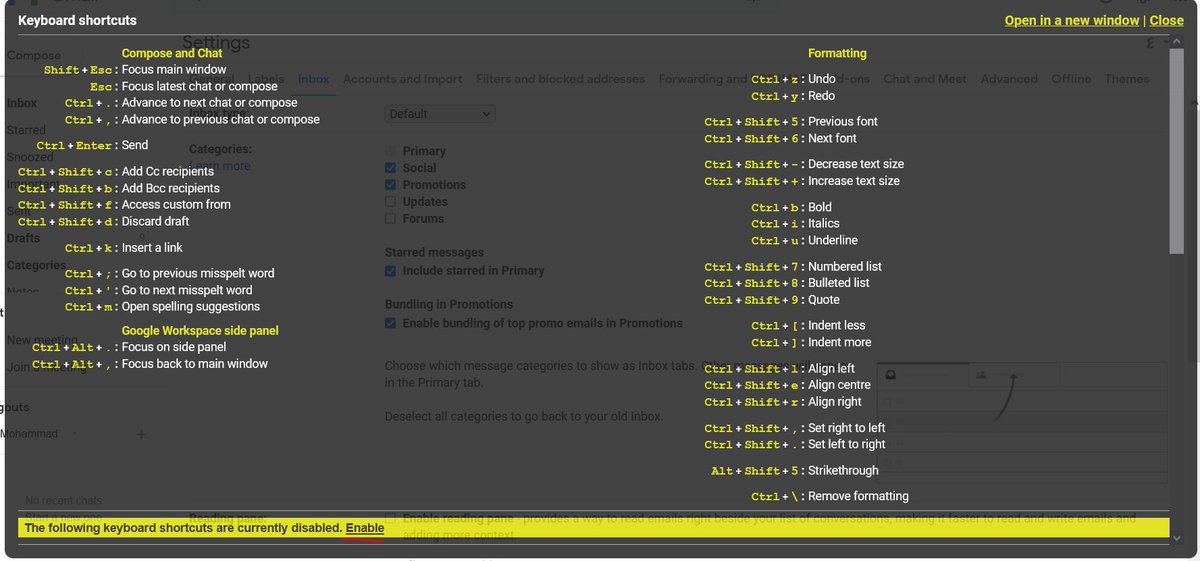Click the 'Indent more' shortcut row
The width and height of the screenshot is (1200, 561).
tap(811, 342)
